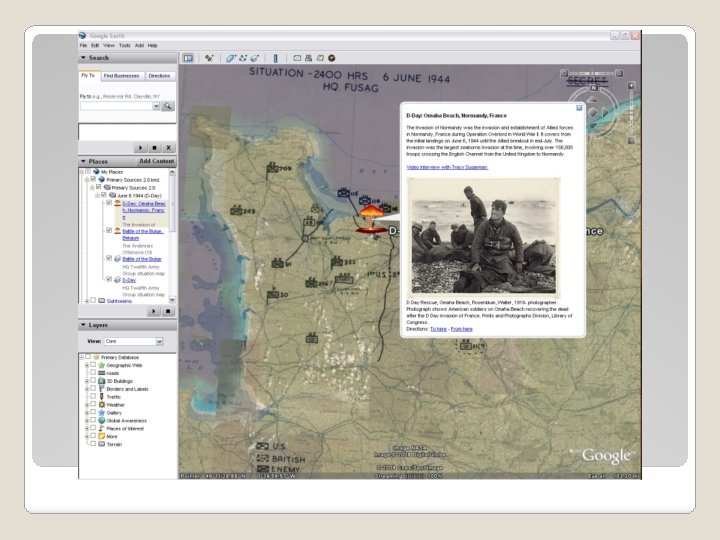Click the Geographic Web star icon
Image resolution: width=720 pixels, height=540 pixels.
pos(102,365)
